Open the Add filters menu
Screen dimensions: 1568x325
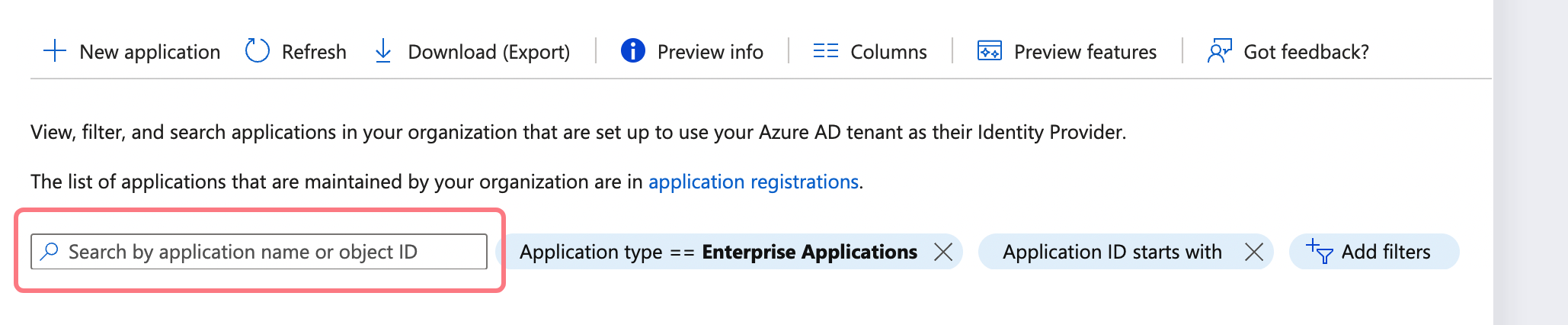pyautogui.click(x=1385, y=252)
